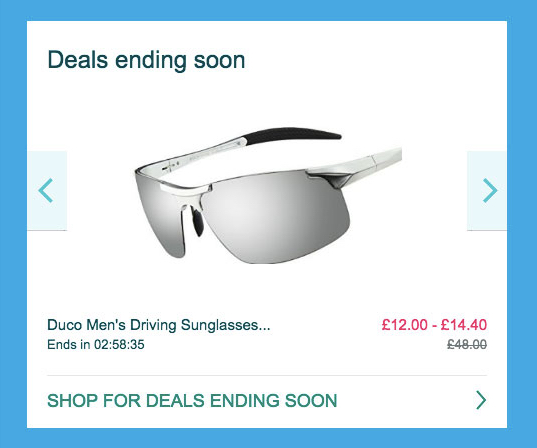Viewport: 537px width, 448px height.
Task: Click the word Sunglasses in product title
Action: click(x=226, y=325)
